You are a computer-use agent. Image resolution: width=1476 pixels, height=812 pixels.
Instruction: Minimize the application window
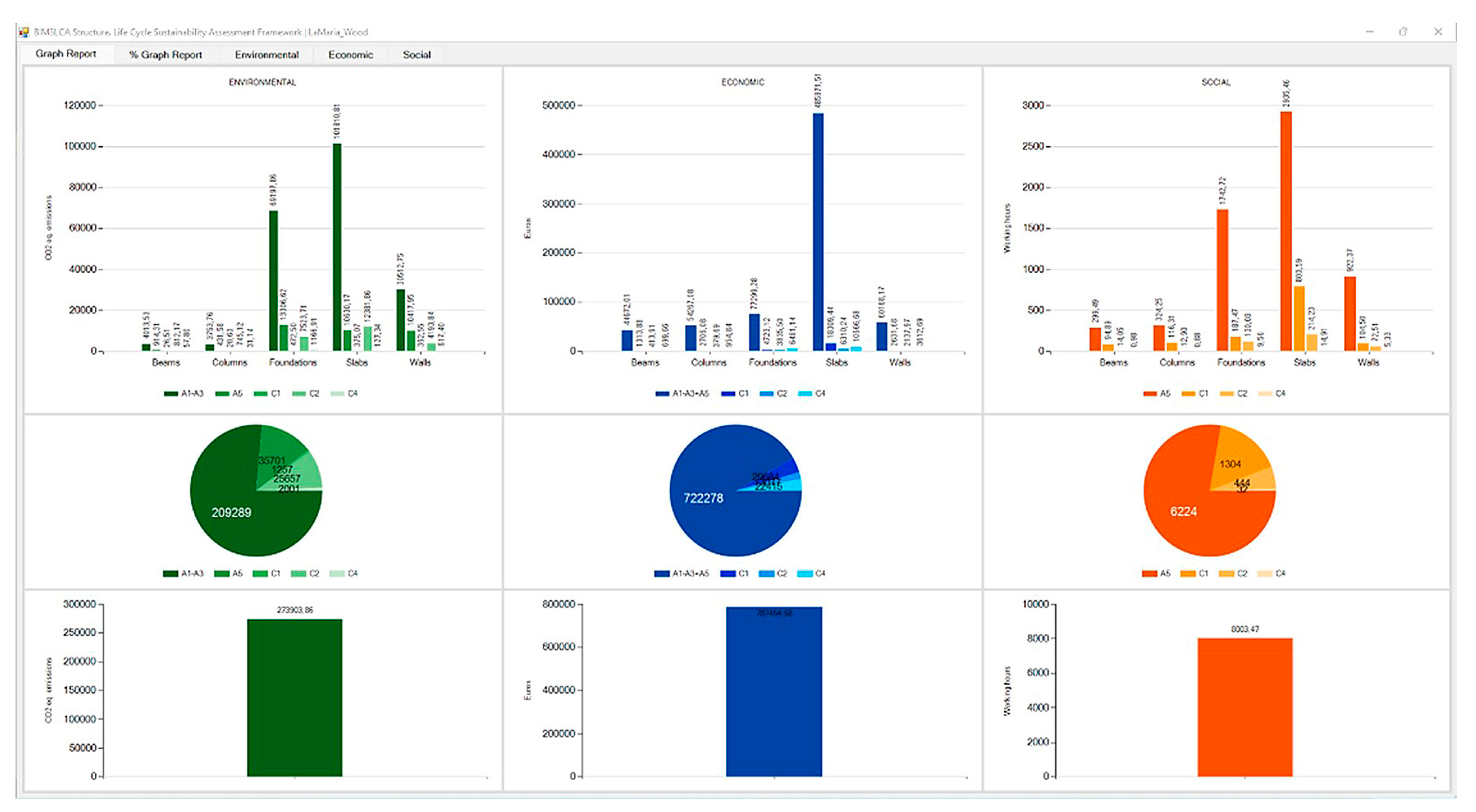tap(1369, 32)
